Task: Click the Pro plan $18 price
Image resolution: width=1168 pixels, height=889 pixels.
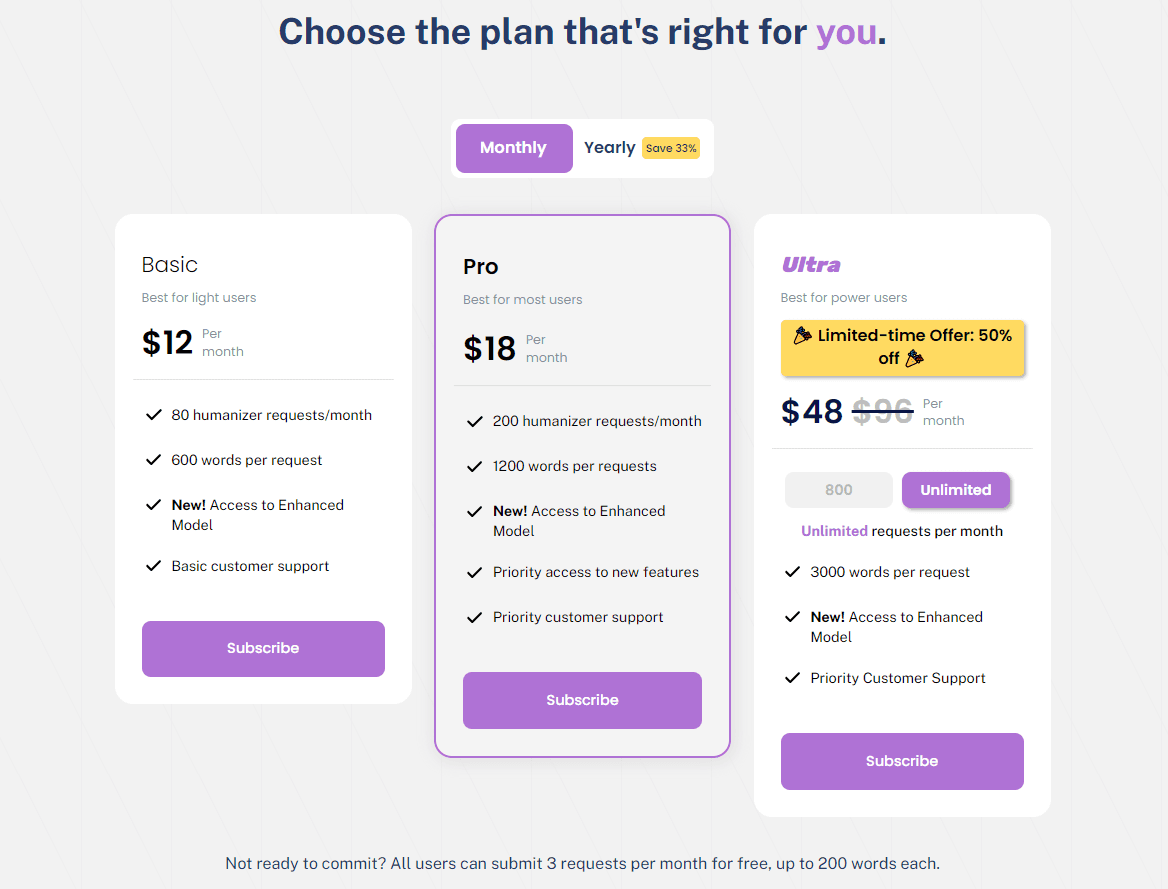Action: coord(490,348)
